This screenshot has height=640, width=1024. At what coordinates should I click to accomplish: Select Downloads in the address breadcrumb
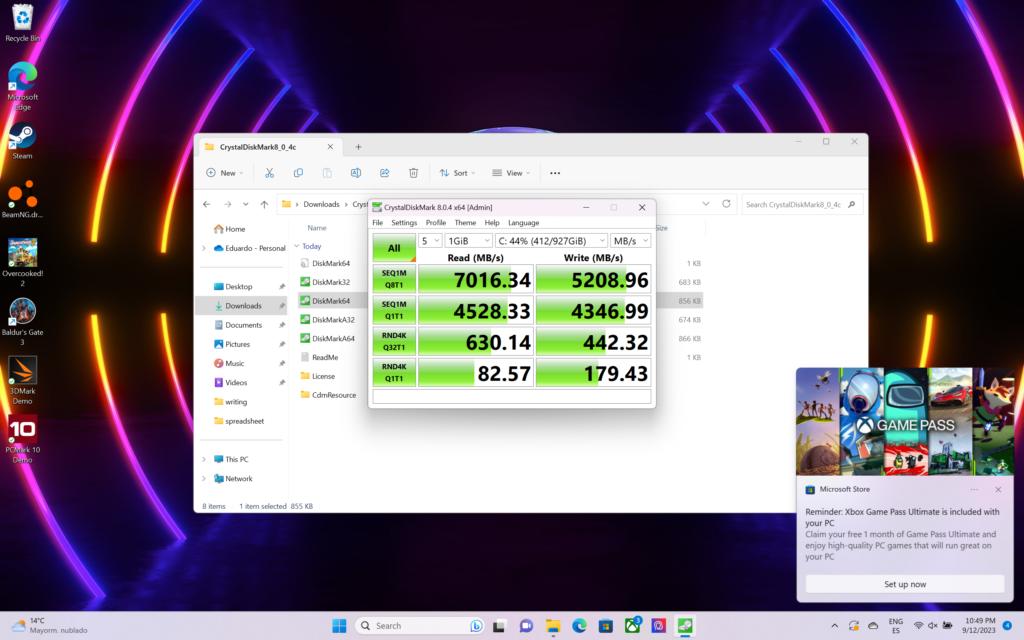click(x=321, y=204)
